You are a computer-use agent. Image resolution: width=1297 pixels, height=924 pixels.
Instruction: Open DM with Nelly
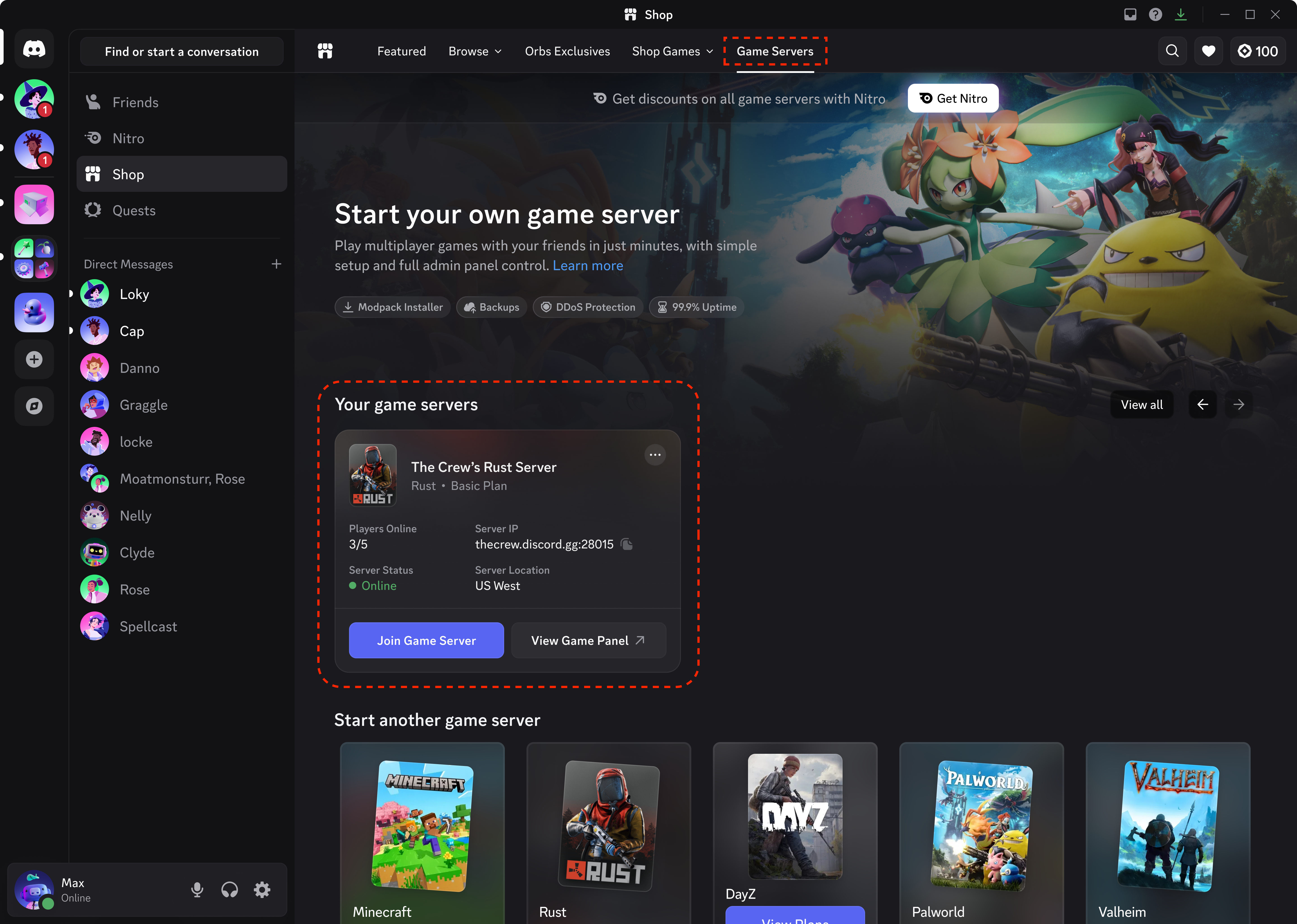click(x=181, y=516)
